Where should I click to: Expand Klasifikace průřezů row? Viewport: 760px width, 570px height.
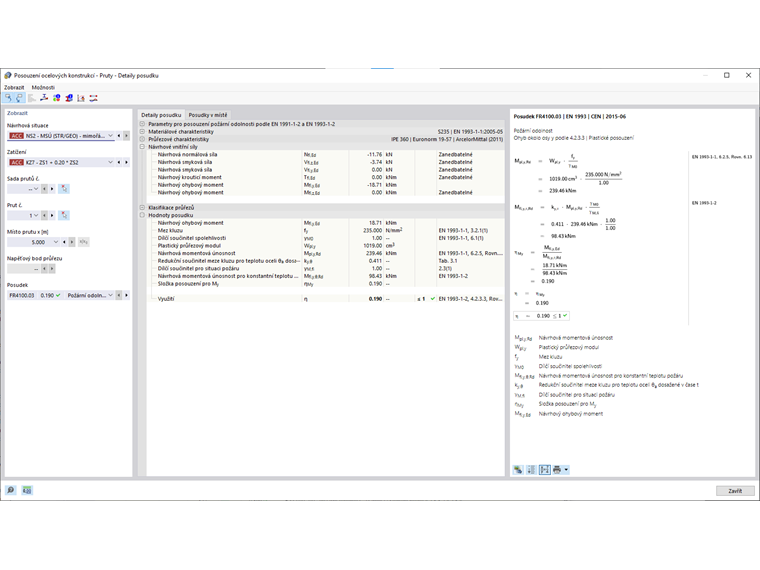tap(142, 207)
